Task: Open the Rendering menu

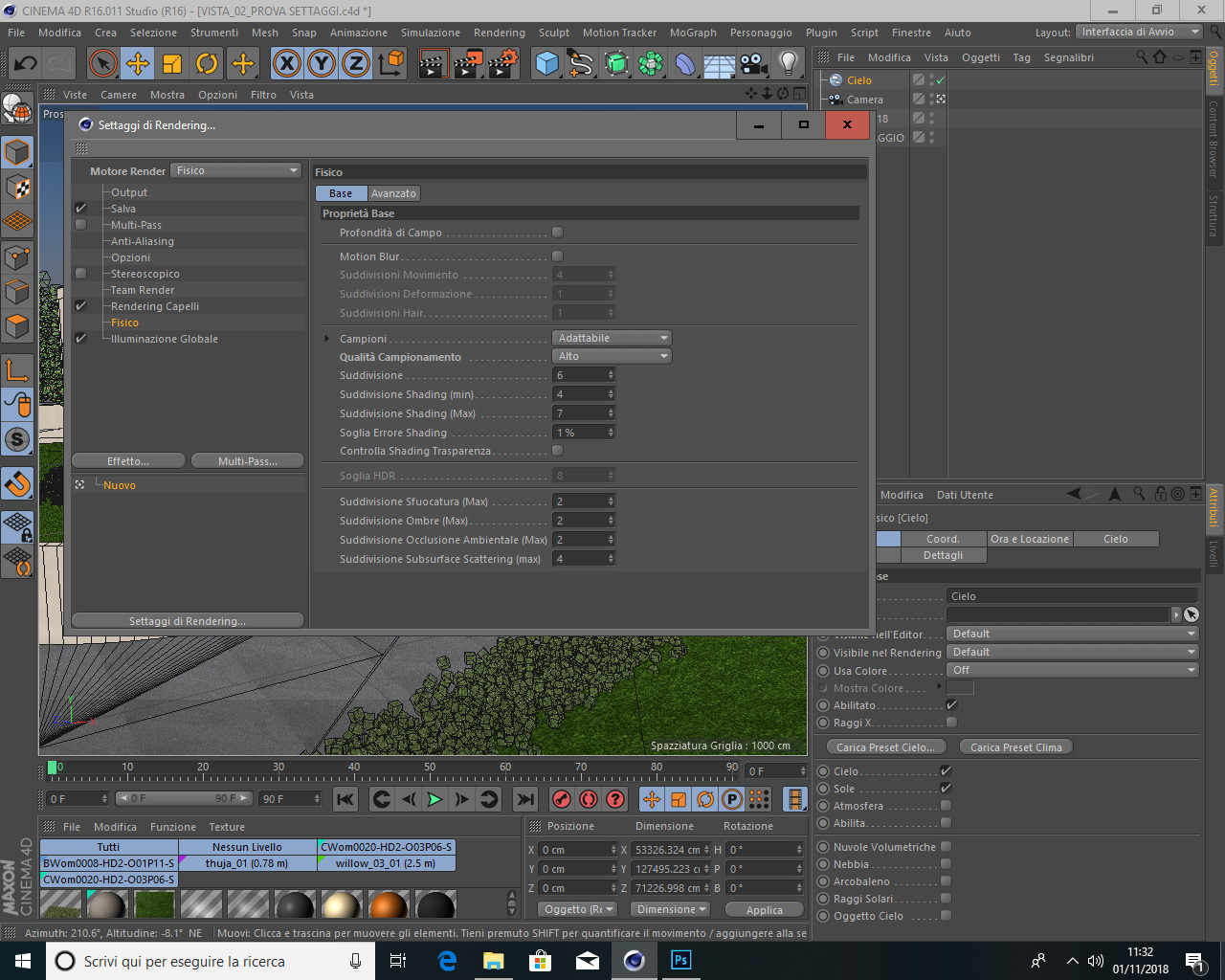Action: pyautogui.click(x=500, y=33)
